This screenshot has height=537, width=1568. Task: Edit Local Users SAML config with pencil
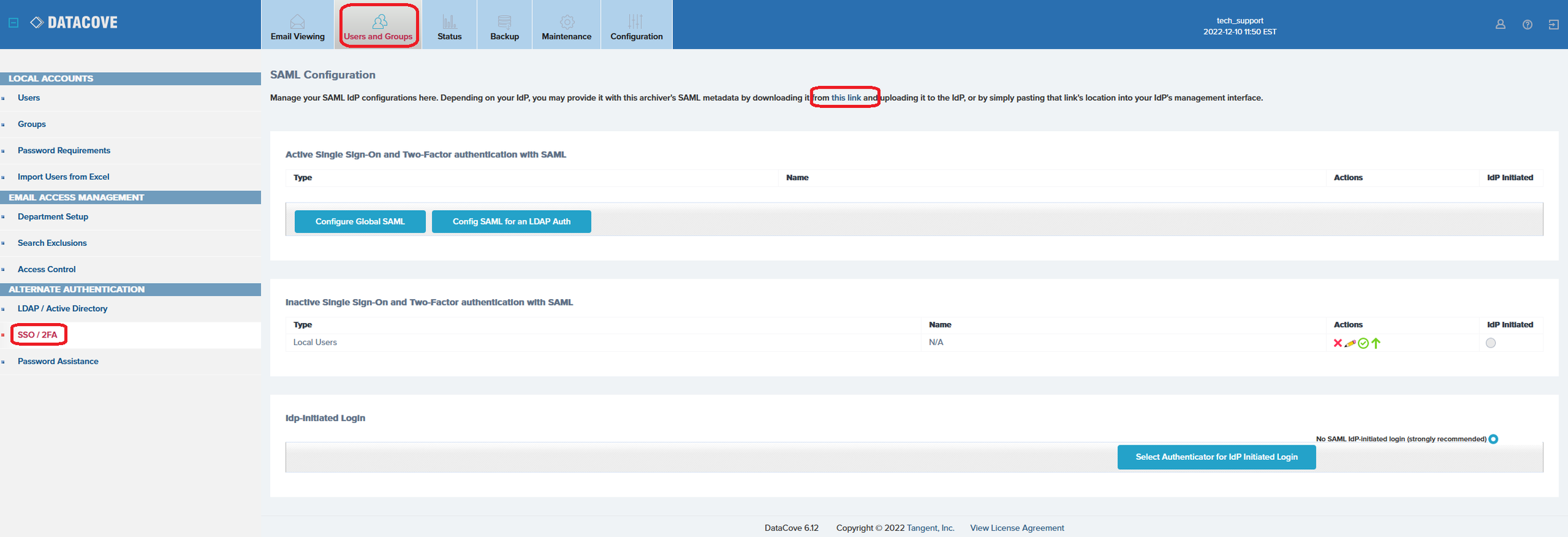[x=1350, y=343]
